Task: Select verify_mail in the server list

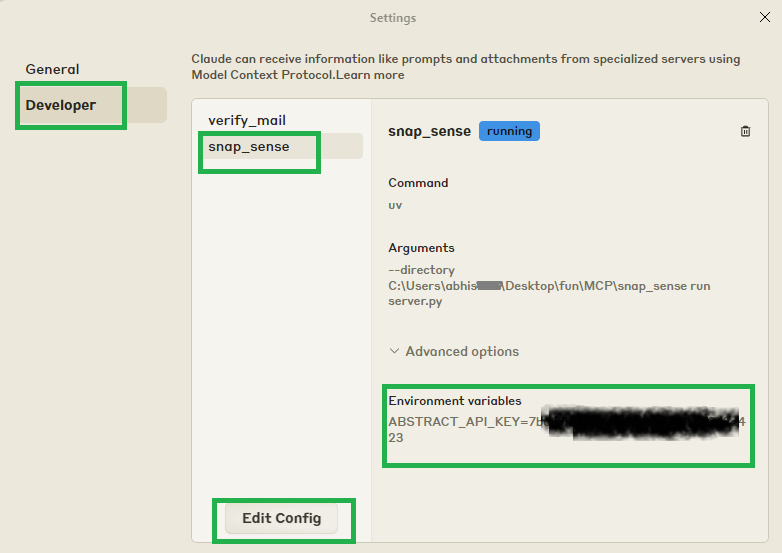Action: pos(246,120)
